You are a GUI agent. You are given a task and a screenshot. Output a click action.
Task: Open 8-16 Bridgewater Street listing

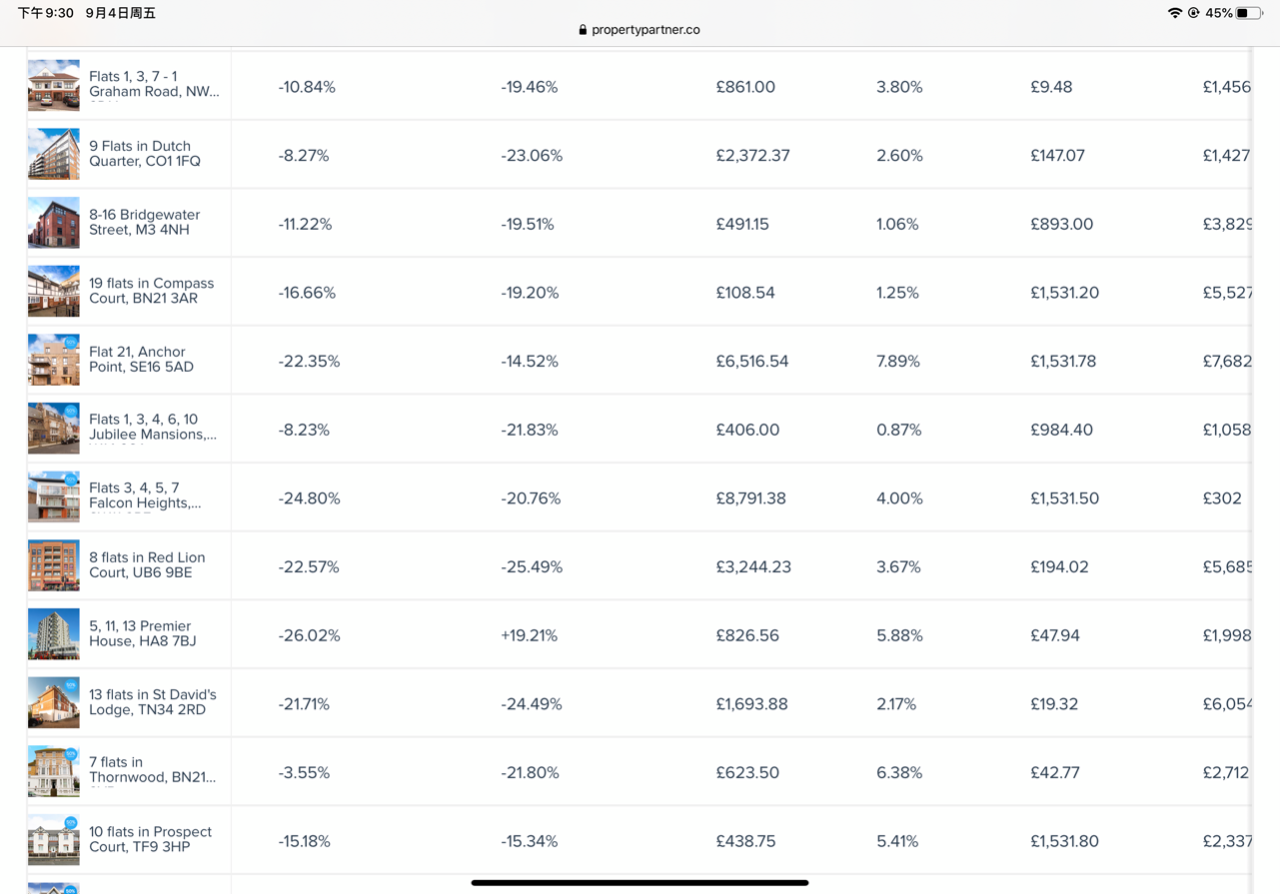145,222
